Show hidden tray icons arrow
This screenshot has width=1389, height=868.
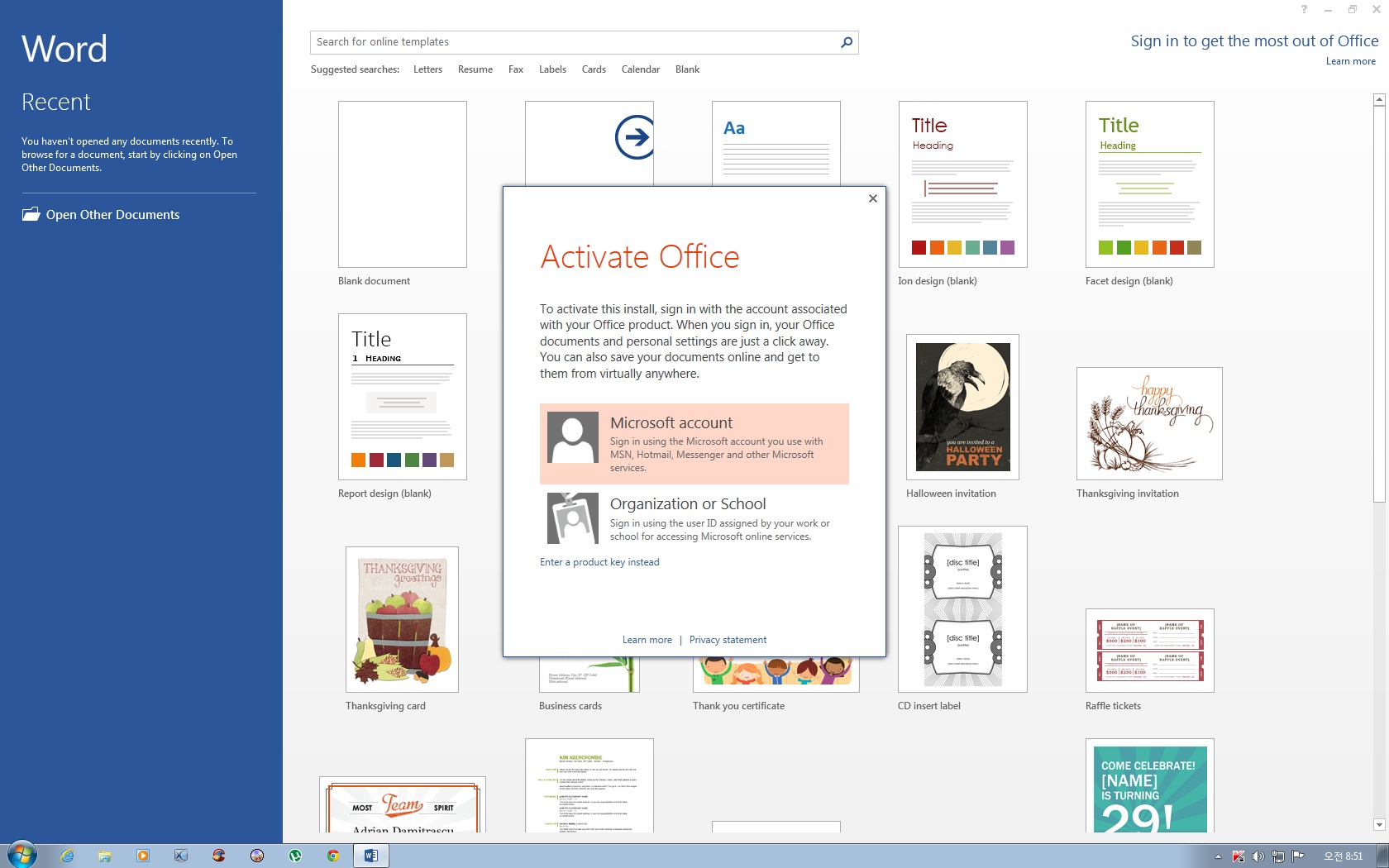[1218, 856]
